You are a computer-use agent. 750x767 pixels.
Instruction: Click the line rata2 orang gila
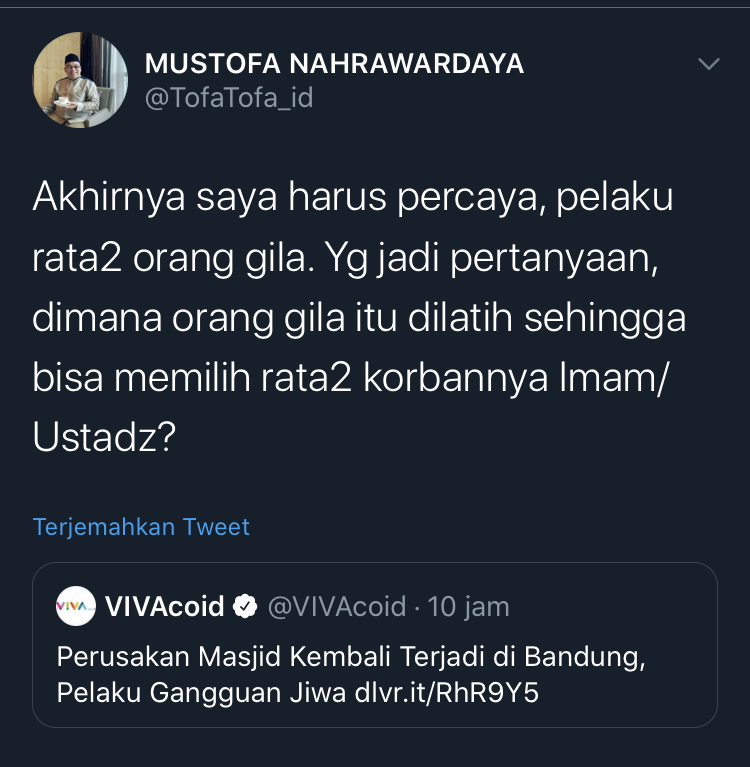345,258
